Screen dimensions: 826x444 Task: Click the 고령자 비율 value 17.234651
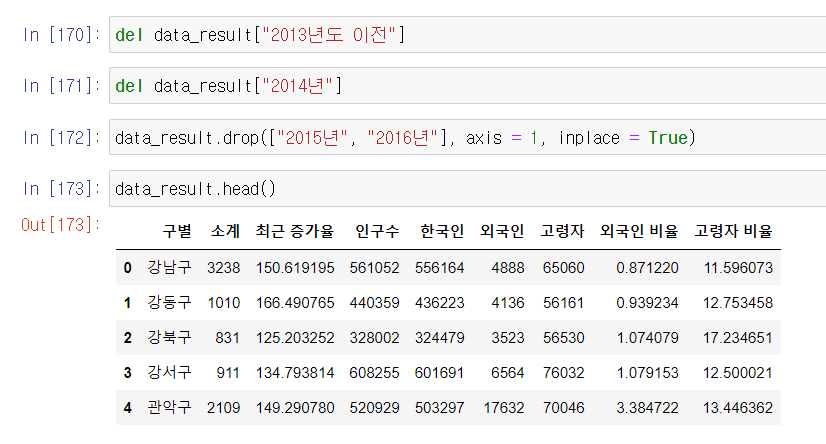tap(738, 338)
